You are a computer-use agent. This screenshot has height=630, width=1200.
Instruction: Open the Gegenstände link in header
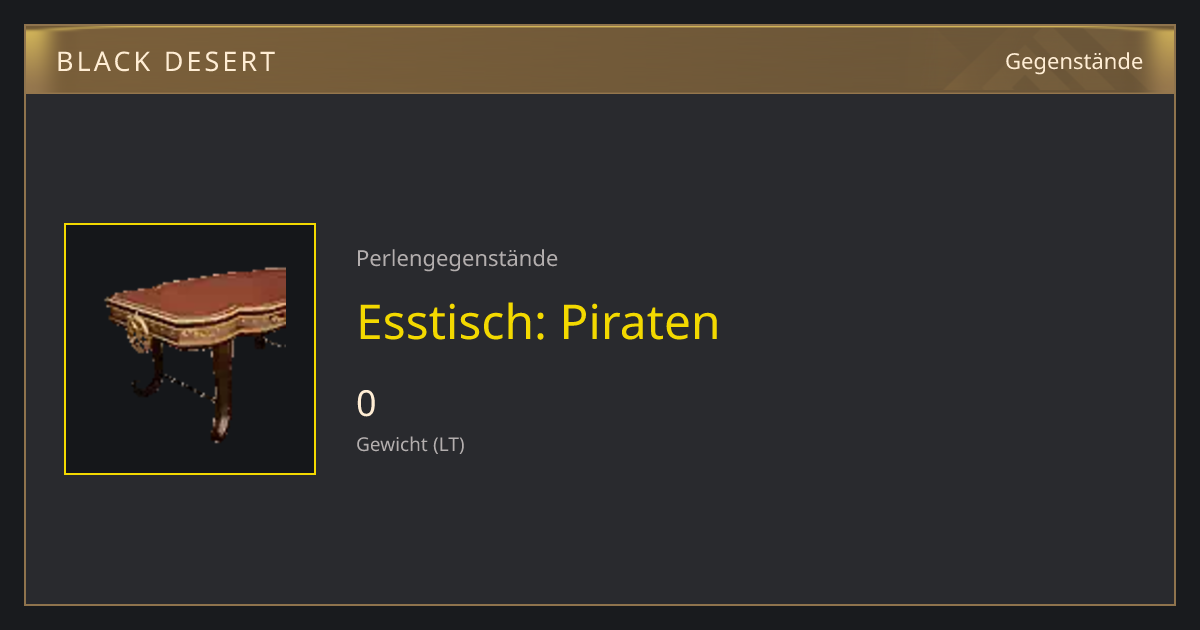coord(1074,61)
